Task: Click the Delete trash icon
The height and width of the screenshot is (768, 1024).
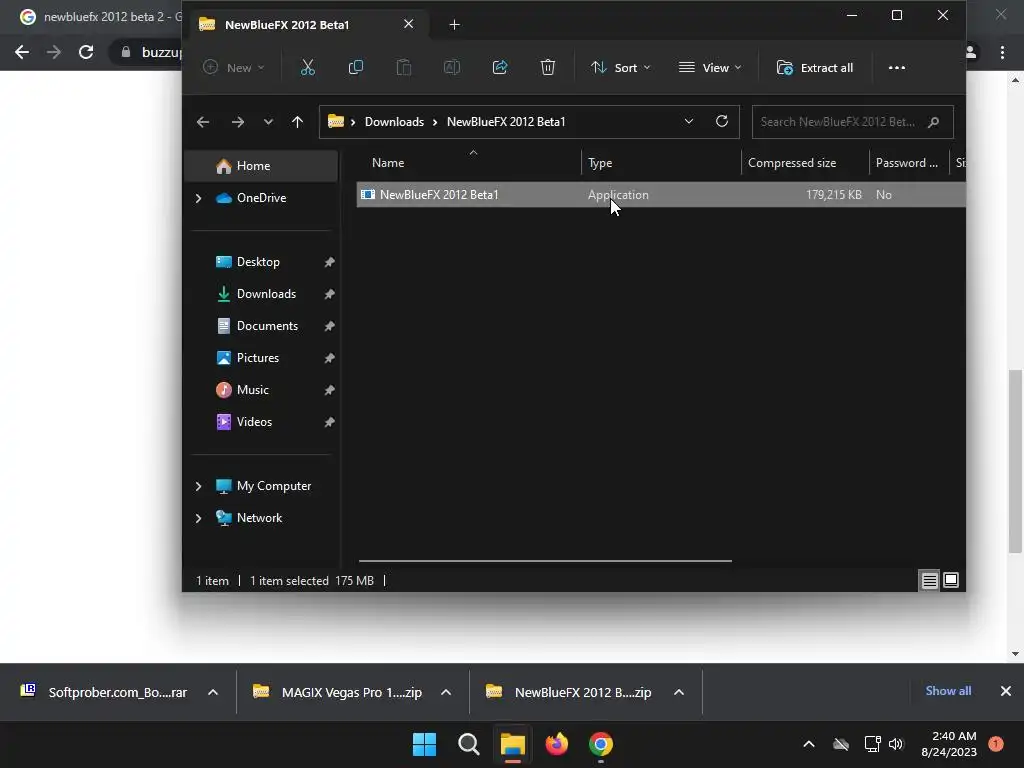Action: 548,67
